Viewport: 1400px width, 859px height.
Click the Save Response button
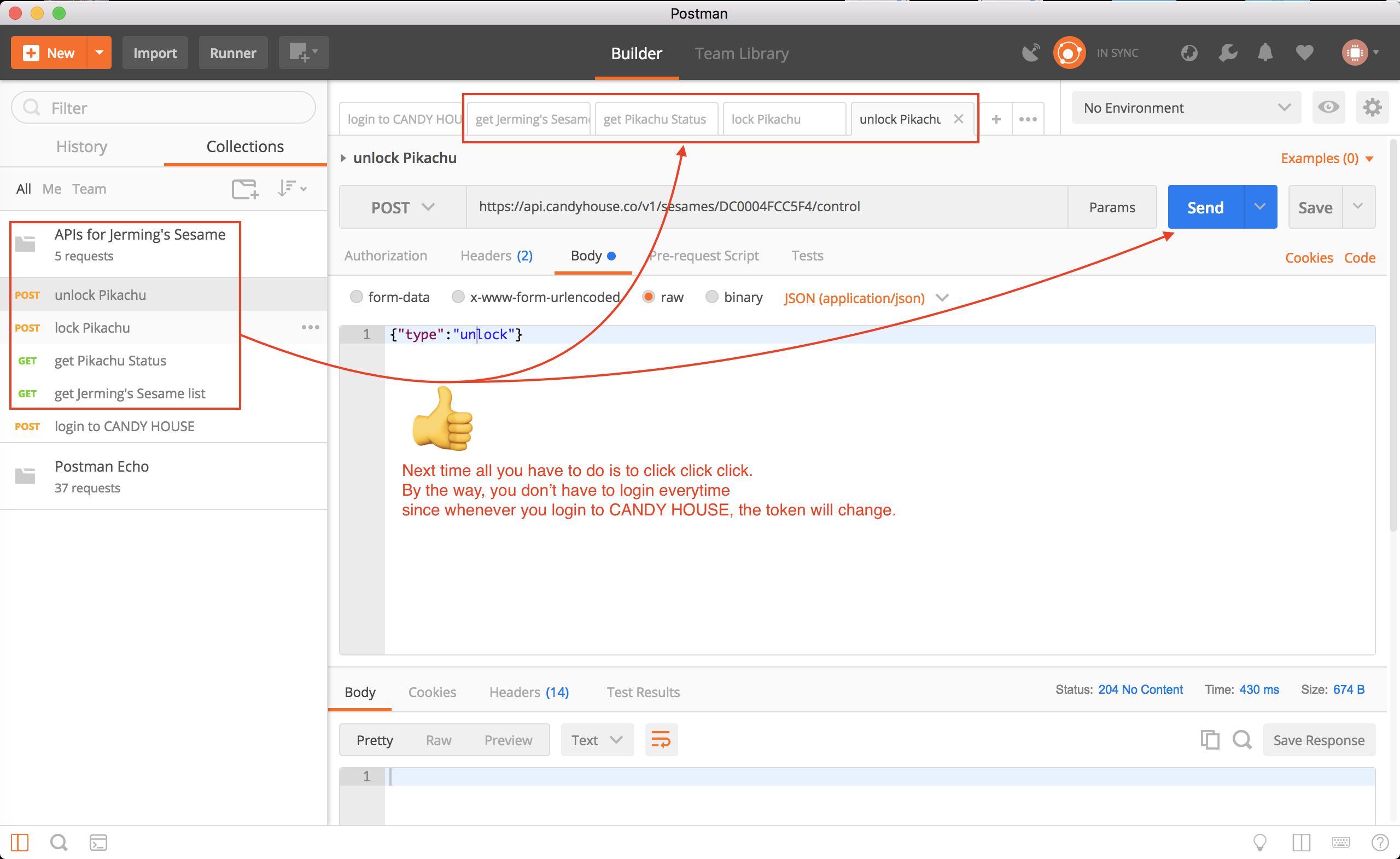coord(1319,740)
